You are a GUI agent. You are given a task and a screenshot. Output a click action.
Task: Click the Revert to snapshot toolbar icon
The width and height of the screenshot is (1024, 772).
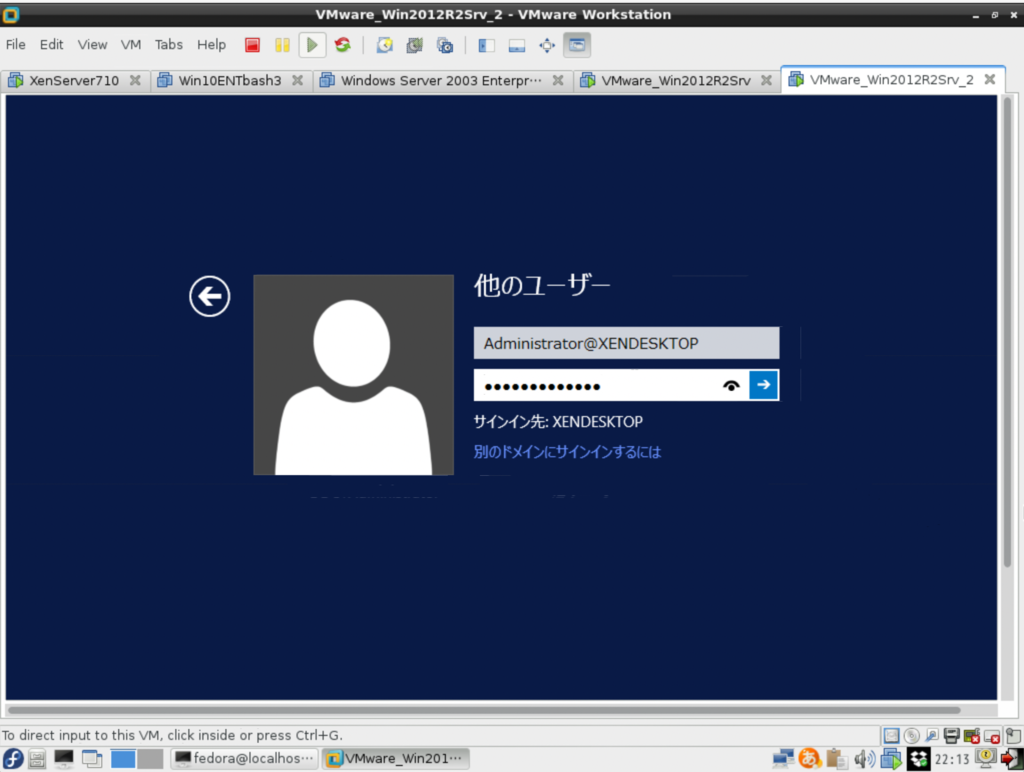tap(415, 45)
